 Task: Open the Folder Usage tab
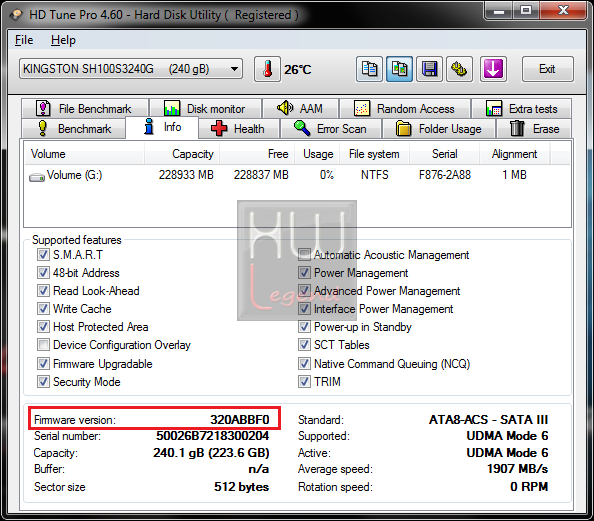[439, 129]
